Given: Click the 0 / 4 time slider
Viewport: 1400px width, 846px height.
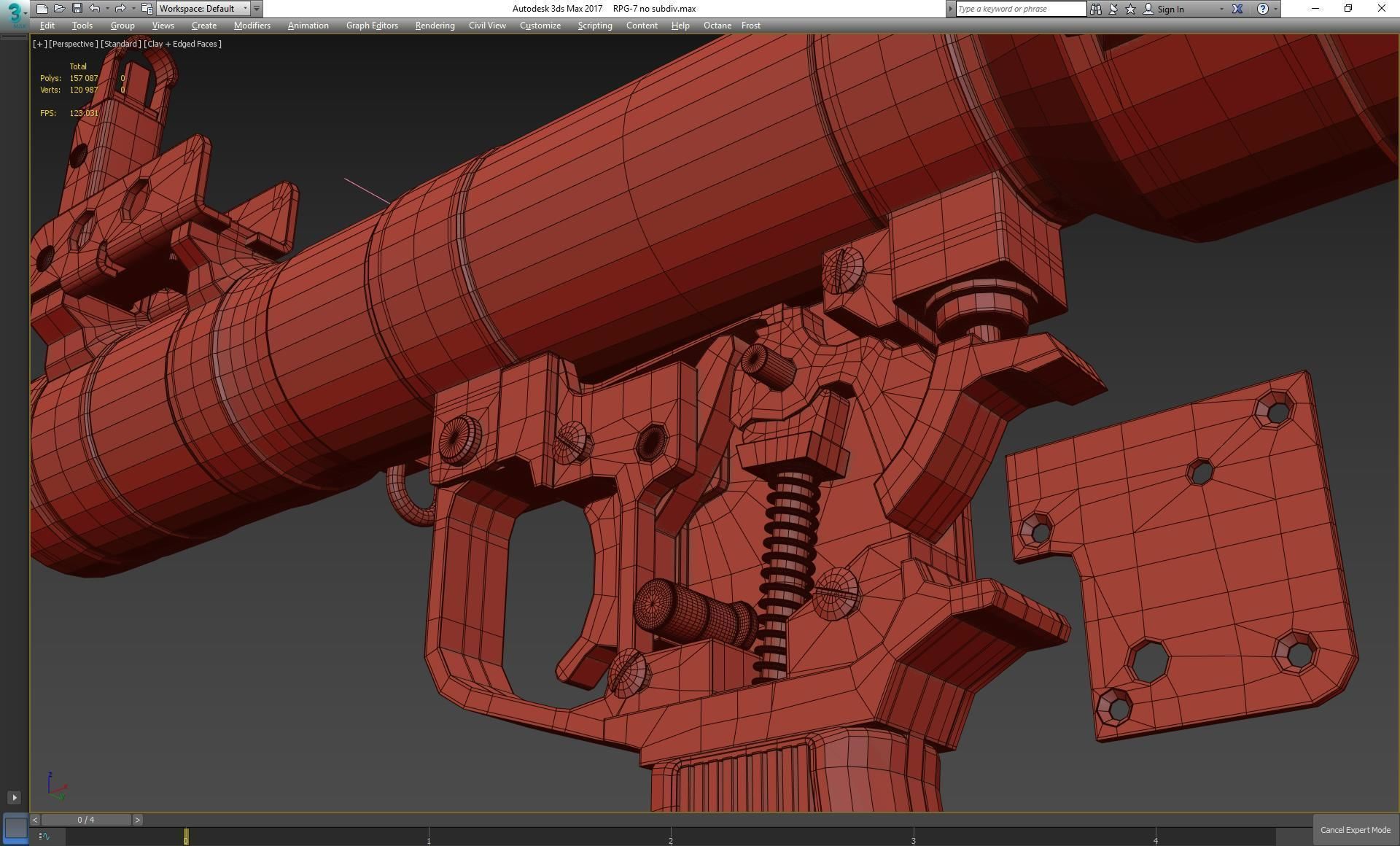Looking at the screenshot, I should click(86, 820).
